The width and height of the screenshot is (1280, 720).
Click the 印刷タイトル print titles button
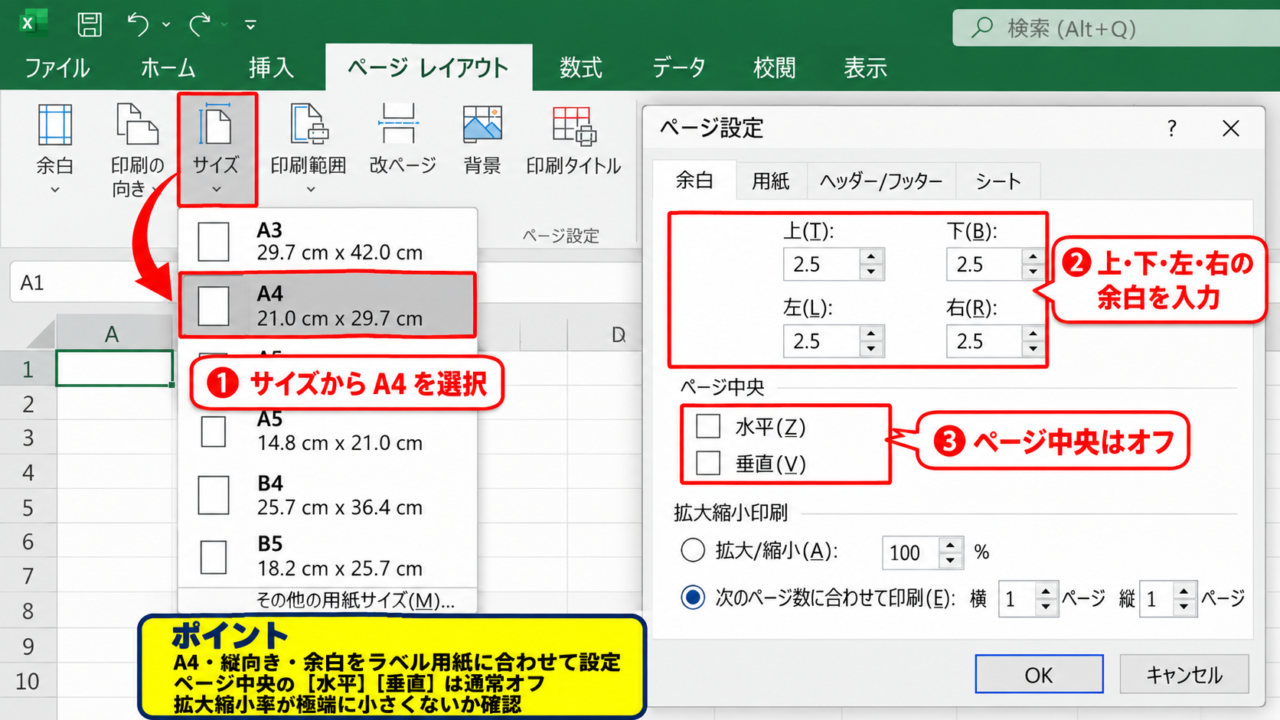point(574,140)
